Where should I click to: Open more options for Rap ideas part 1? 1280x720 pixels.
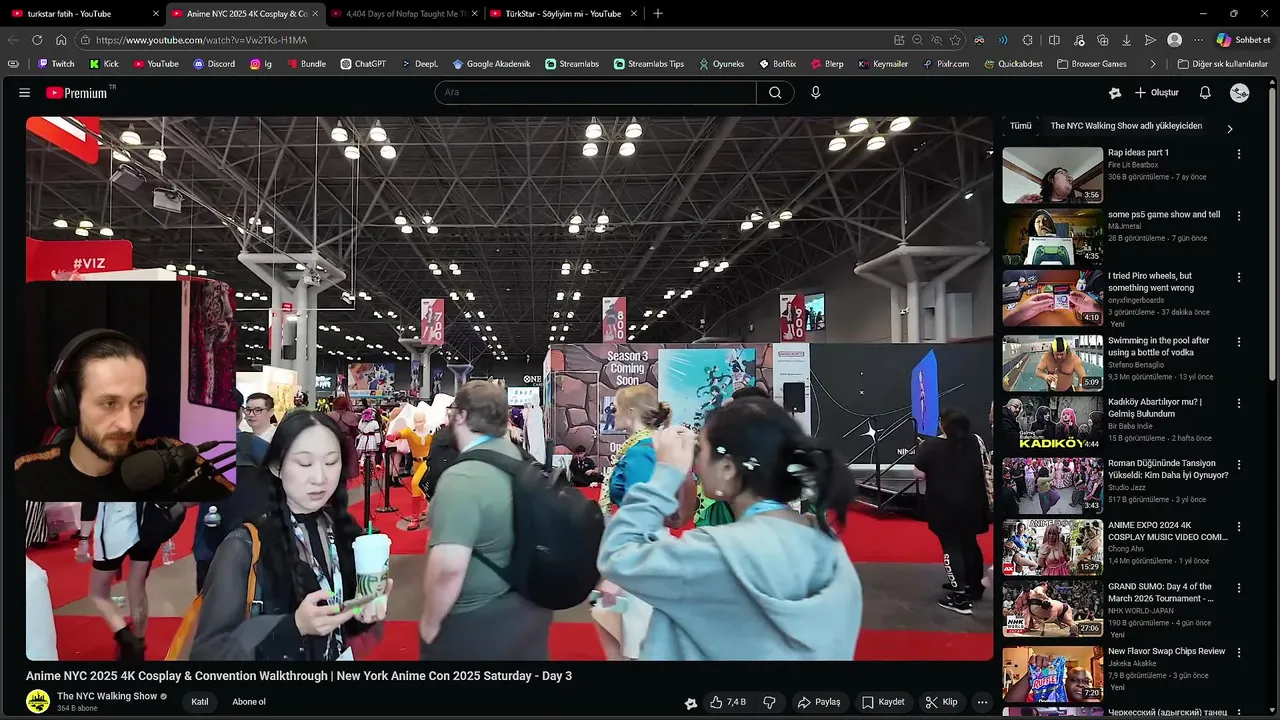click(1239, 154)
